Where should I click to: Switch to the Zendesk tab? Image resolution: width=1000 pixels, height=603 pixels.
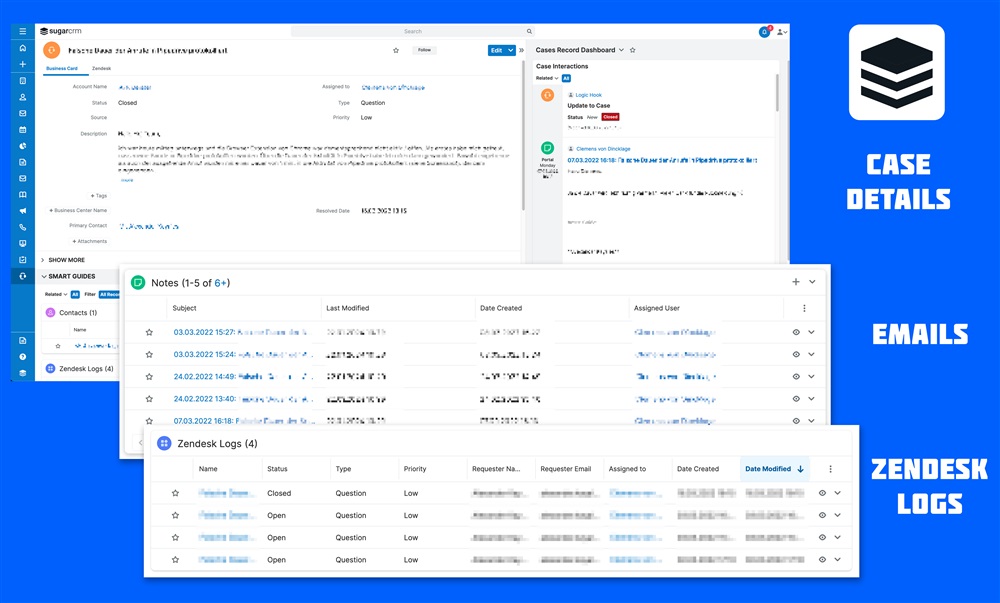(101, 68)
